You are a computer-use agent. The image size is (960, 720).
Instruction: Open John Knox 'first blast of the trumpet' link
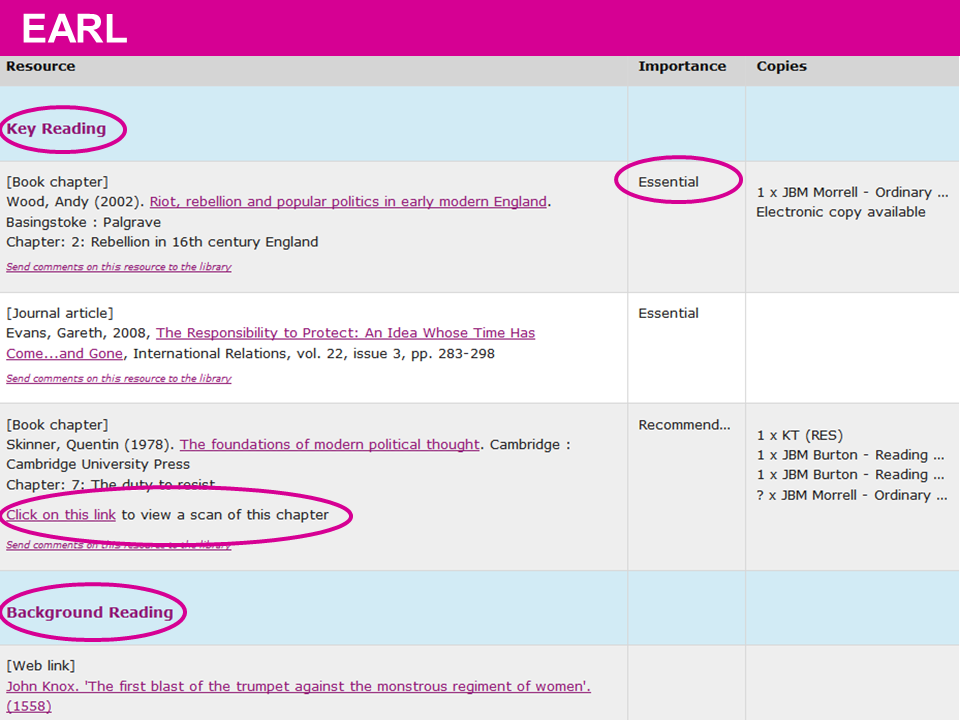(298, 686)
